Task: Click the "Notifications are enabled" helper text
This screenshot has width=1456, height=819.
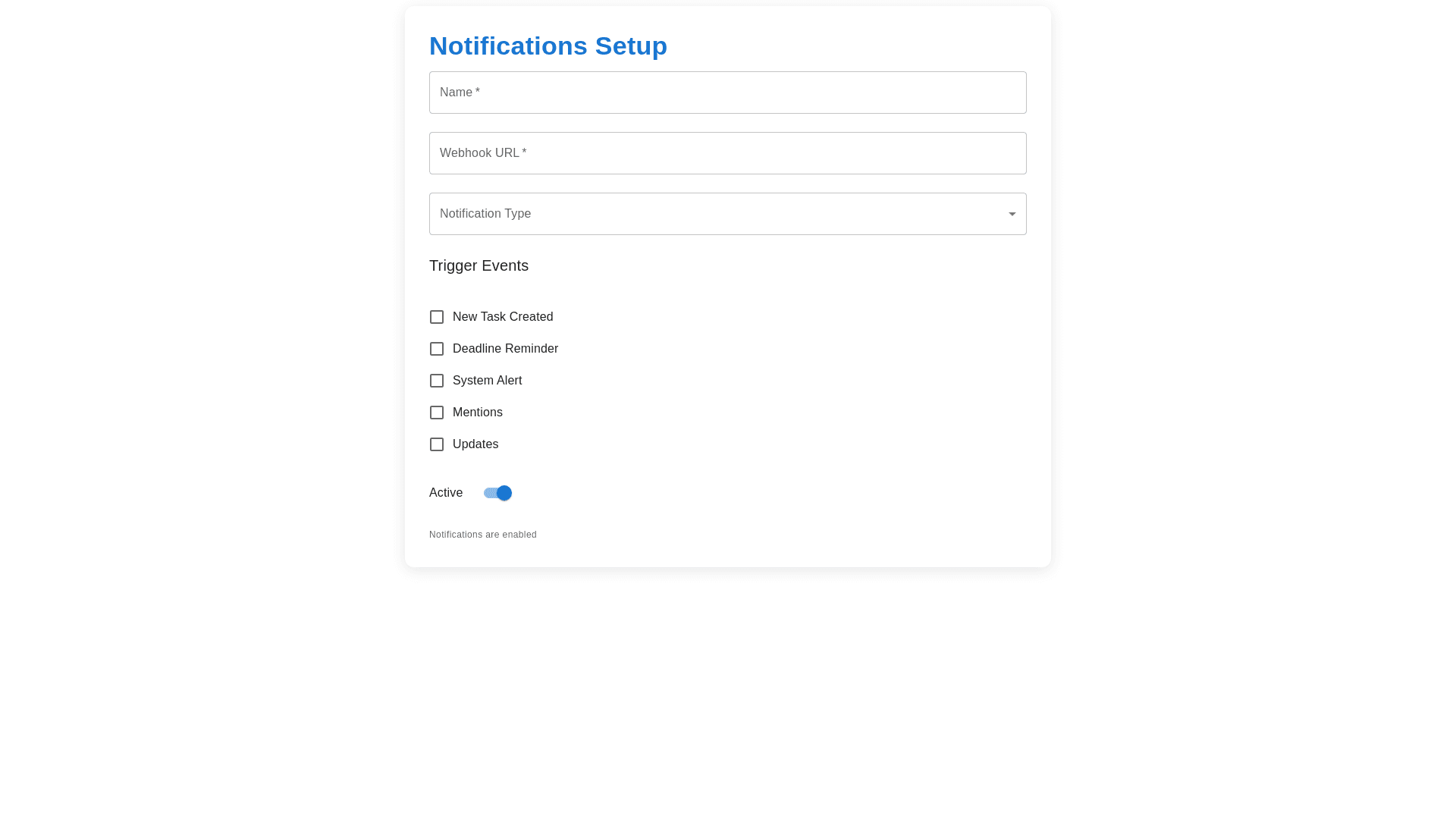Action: click(x=483, y=535)
